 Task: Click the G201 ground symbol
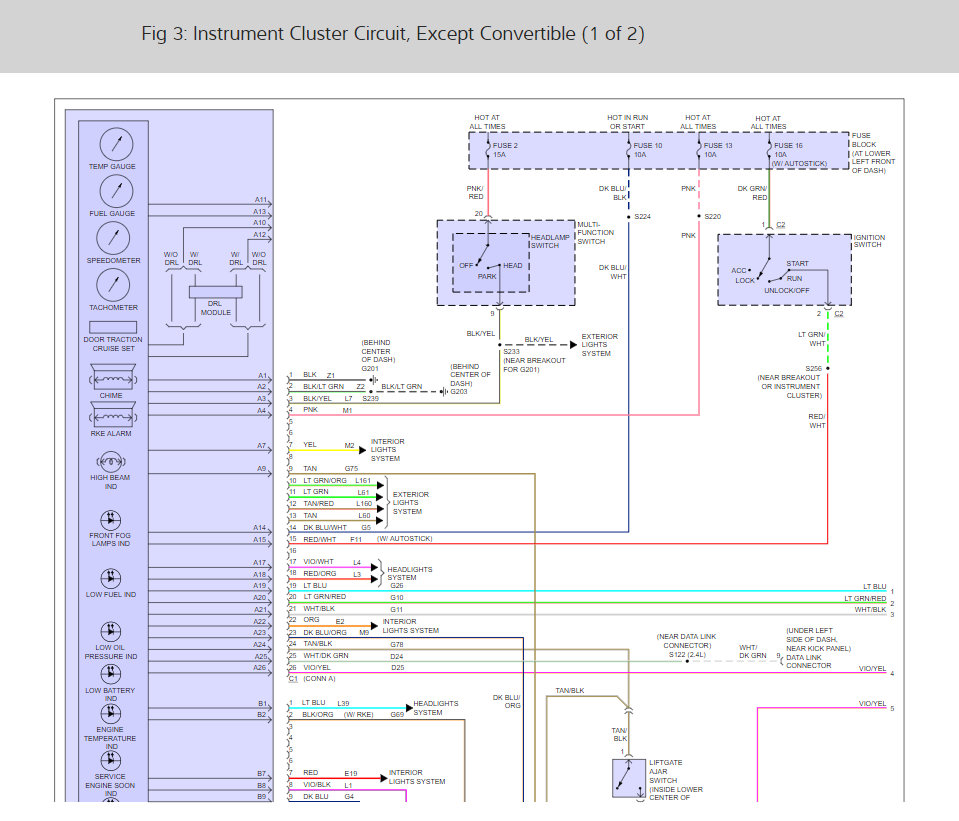pos(373,380)
